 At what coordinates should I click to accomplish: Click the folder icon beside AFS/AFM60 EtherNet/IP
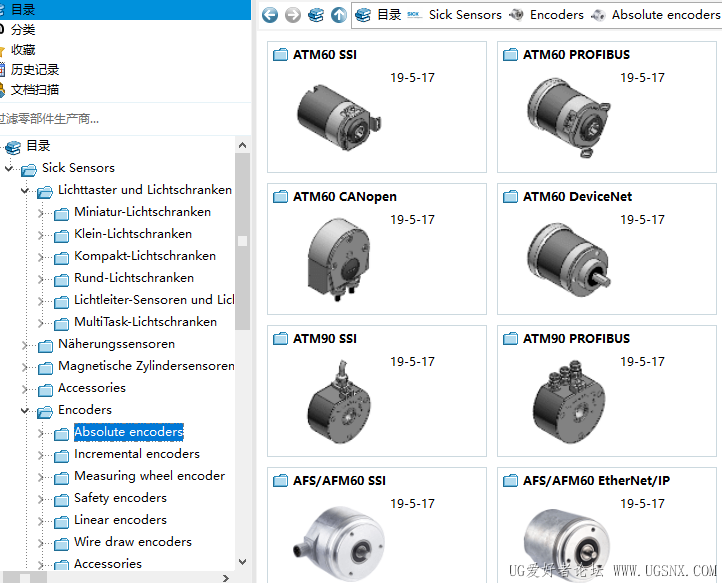[x=510, y=481]
